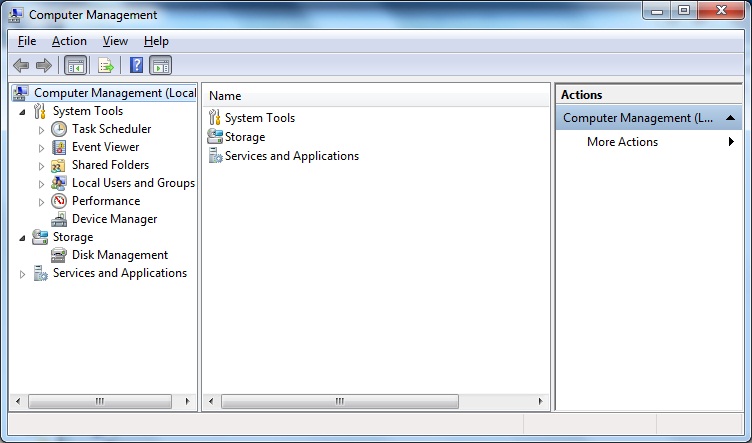752x443 pixels.
Task: Click the Local Users and Groups icon
Action: point(59,183)
